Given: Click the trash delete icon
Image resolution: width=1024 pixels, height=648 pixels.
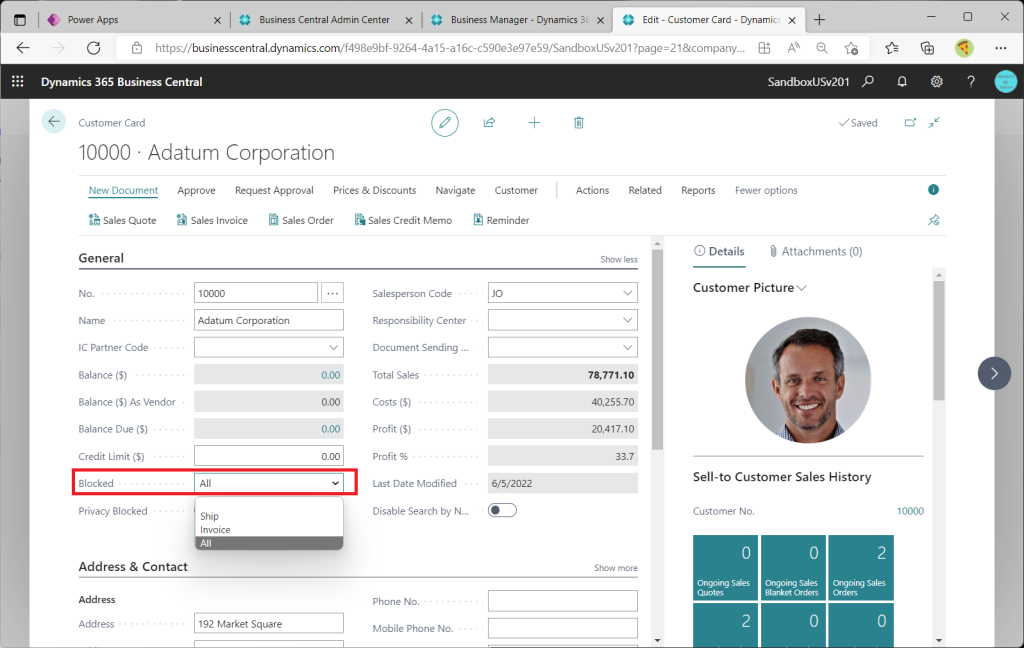Looking at the screenshot, I should point(579,123).
